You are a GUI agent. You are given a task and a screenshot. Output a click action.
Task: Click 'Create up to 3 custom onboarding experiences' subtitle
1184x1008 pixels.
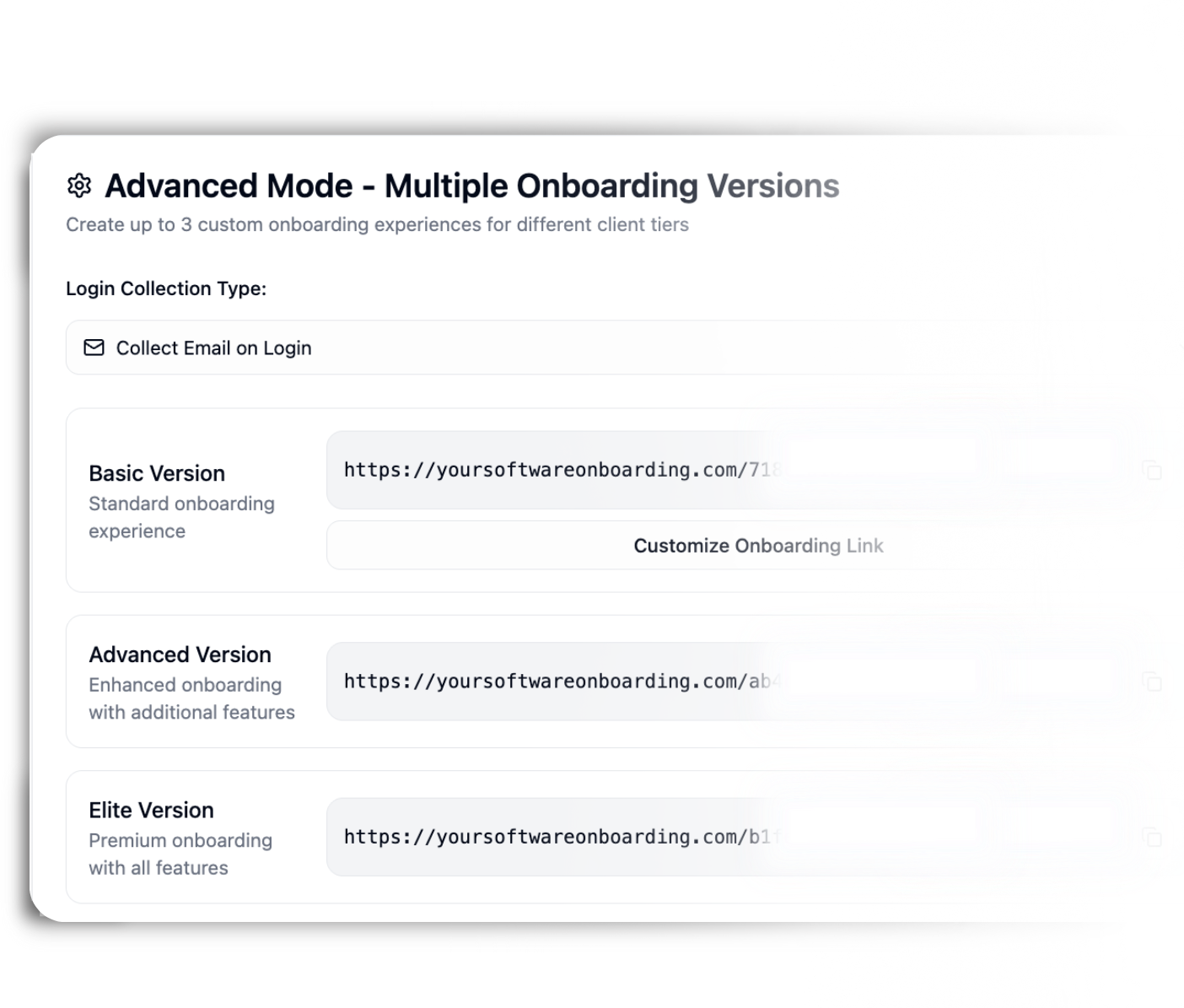(x=377, y=224)
